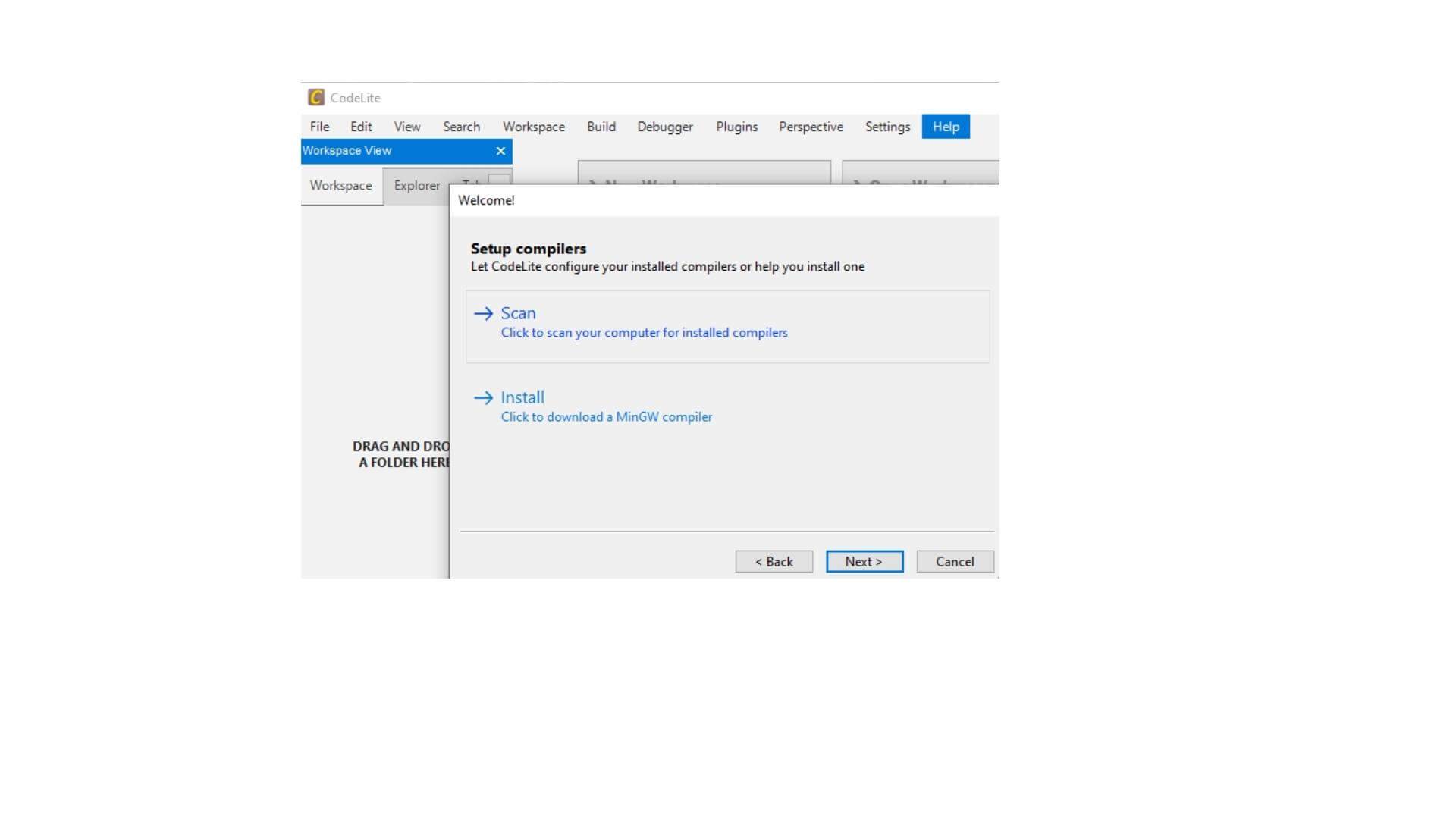Switch to the Workspace tab
Screen dimensions: 1456x819
coord(341,186)
